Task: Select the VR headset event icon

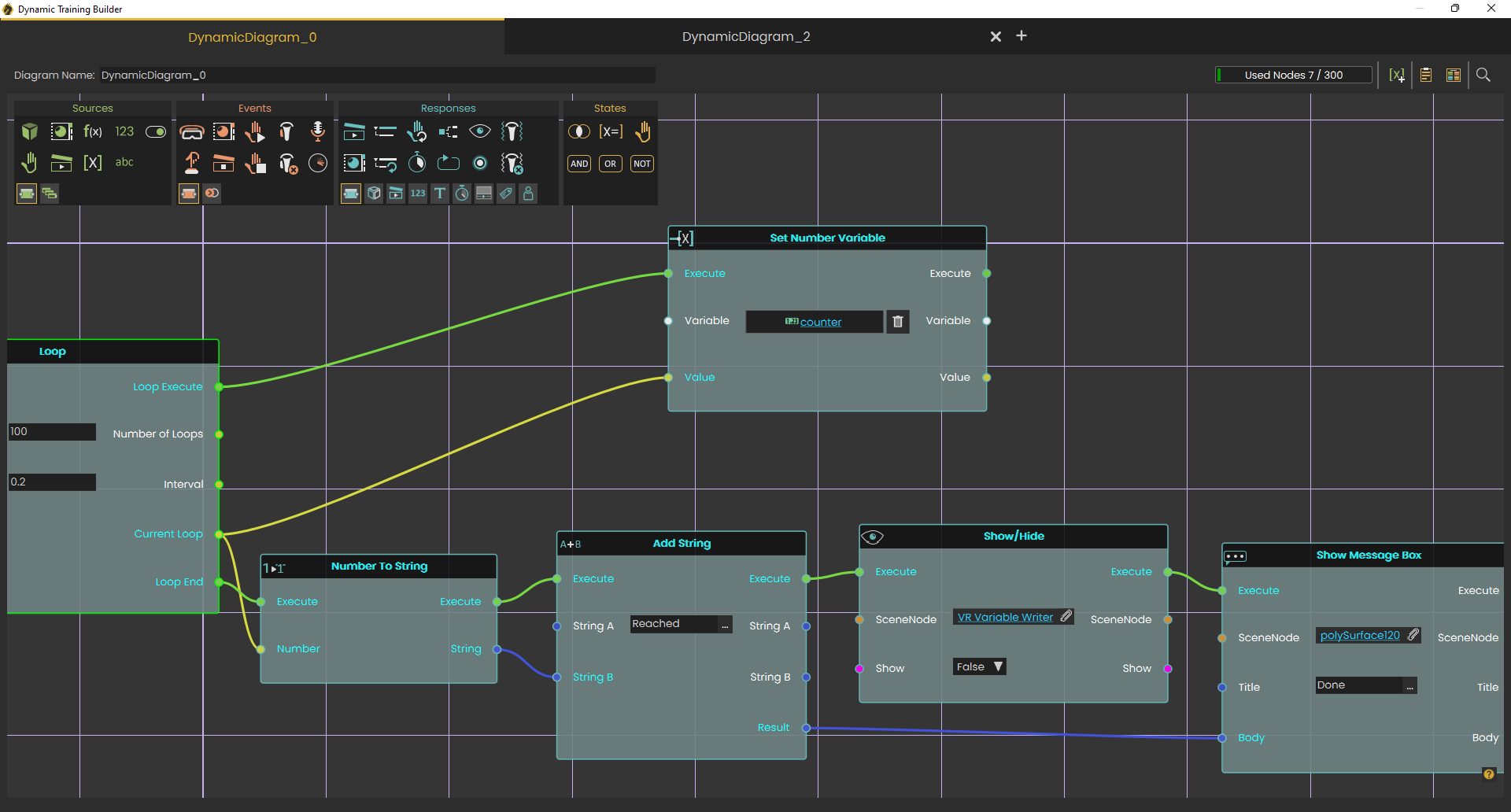Action: point(191,131)
